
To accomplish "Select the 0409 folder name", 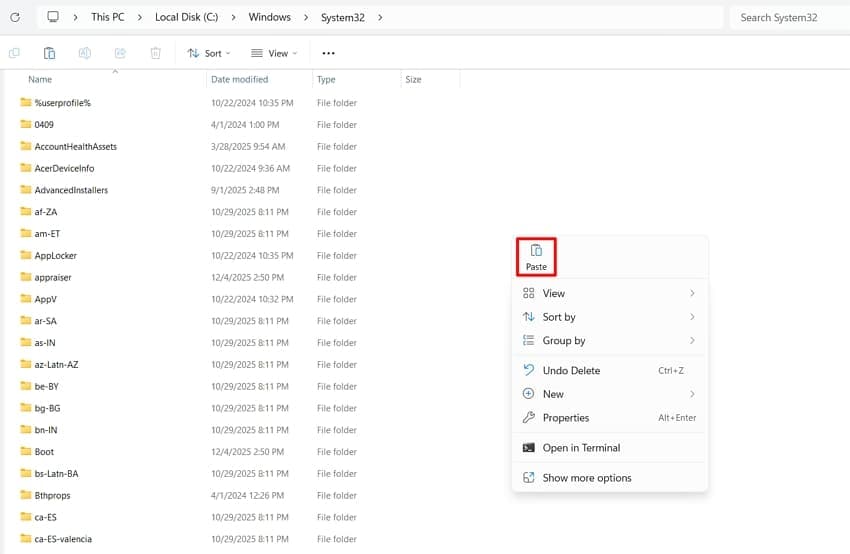I will pos(44,124).
